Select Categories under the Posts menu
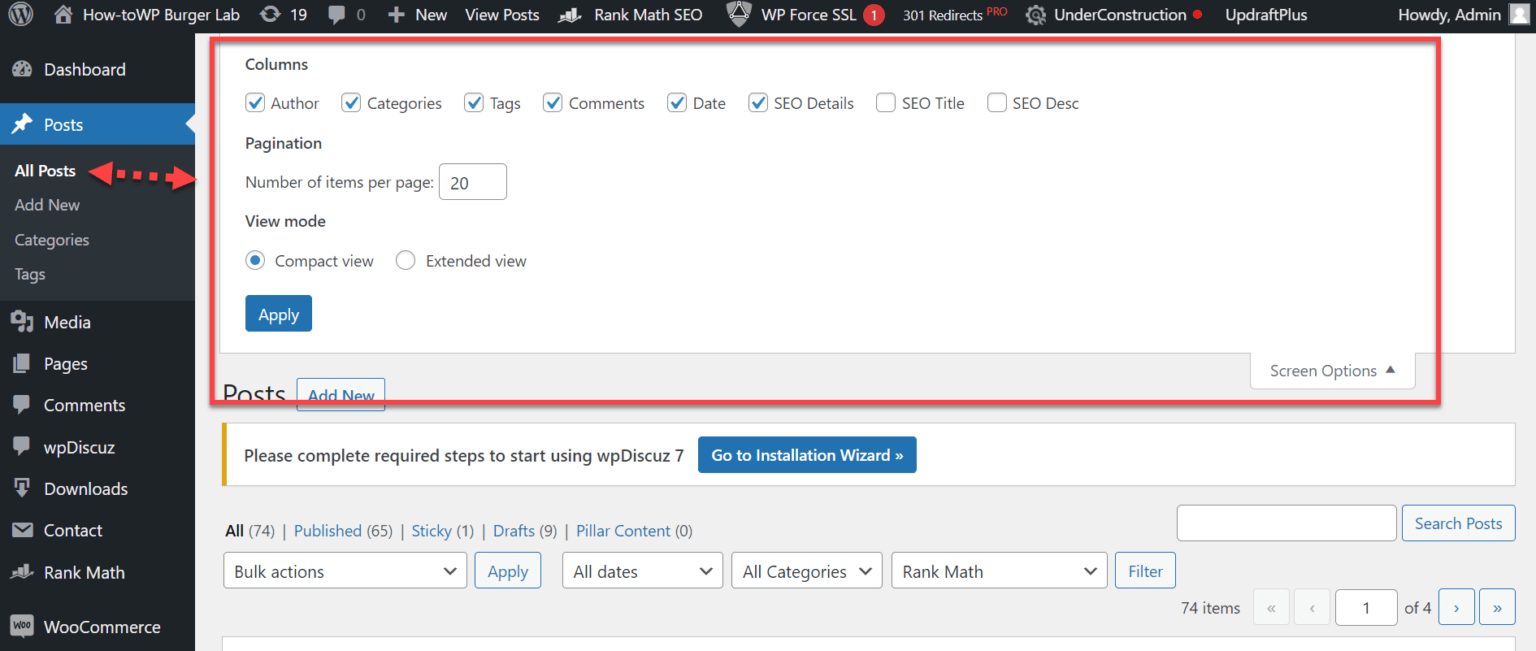 (x=51, y=239)
